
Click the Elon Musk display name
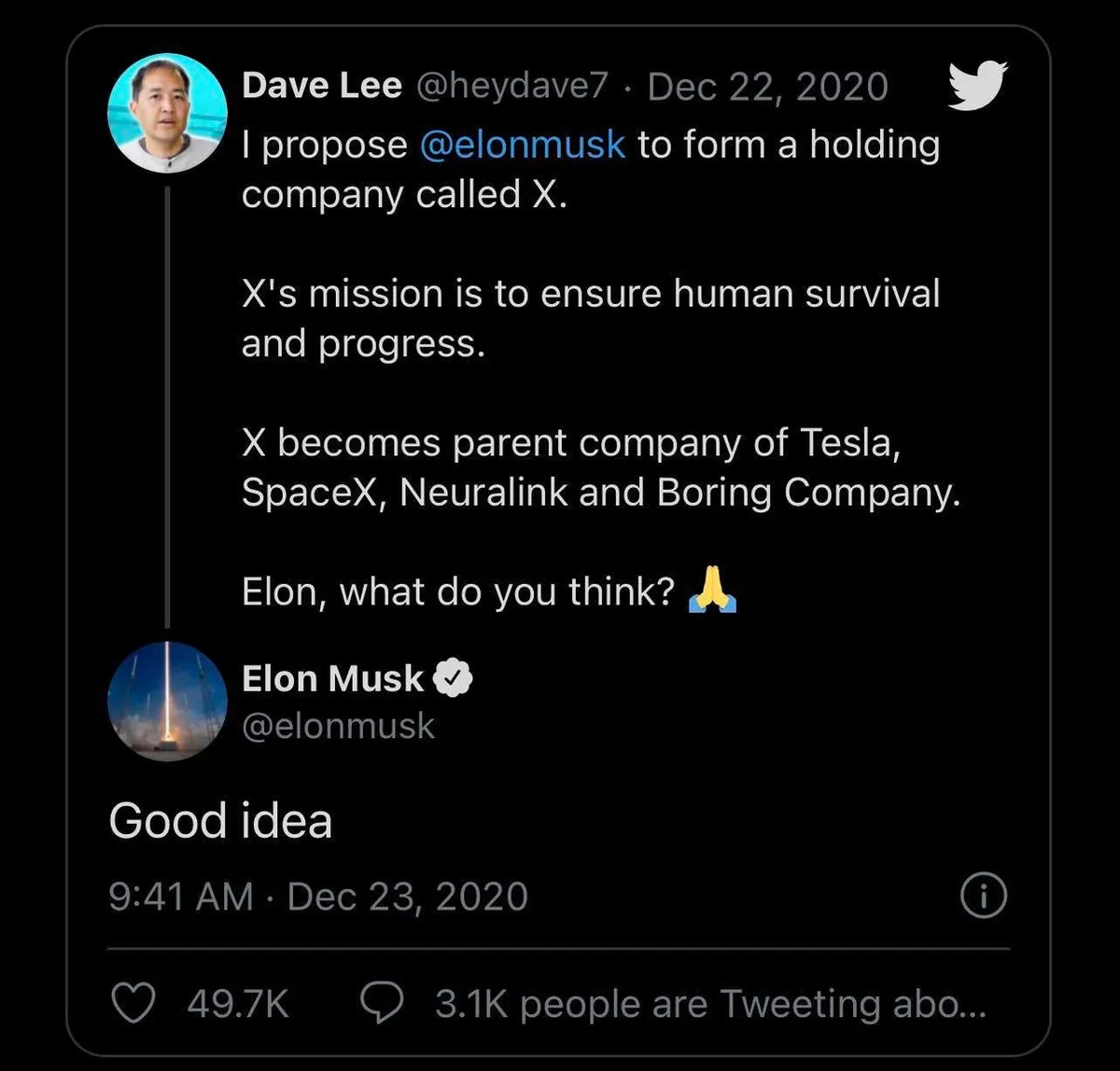click(332, 679)
